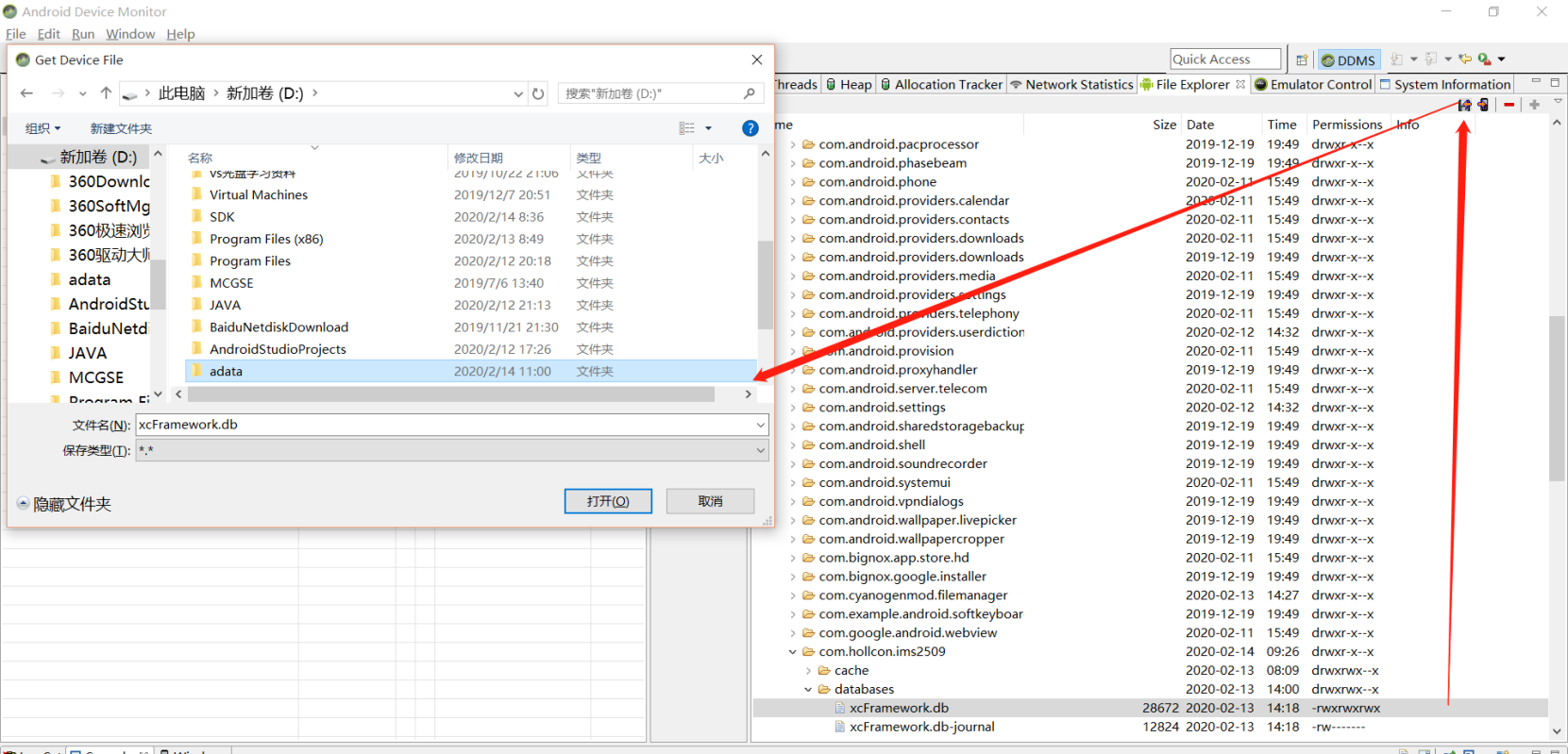
Task: Collapse the databases folder
Action: [808, 690]
